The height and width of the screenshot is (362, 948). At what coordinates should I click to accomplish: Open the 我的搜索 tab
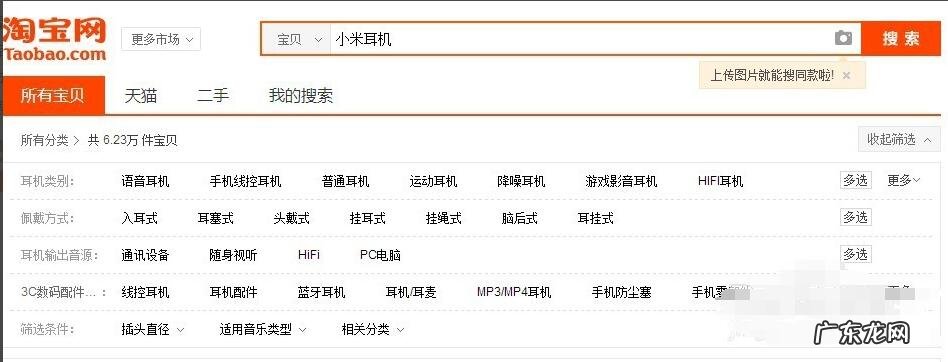300,95
